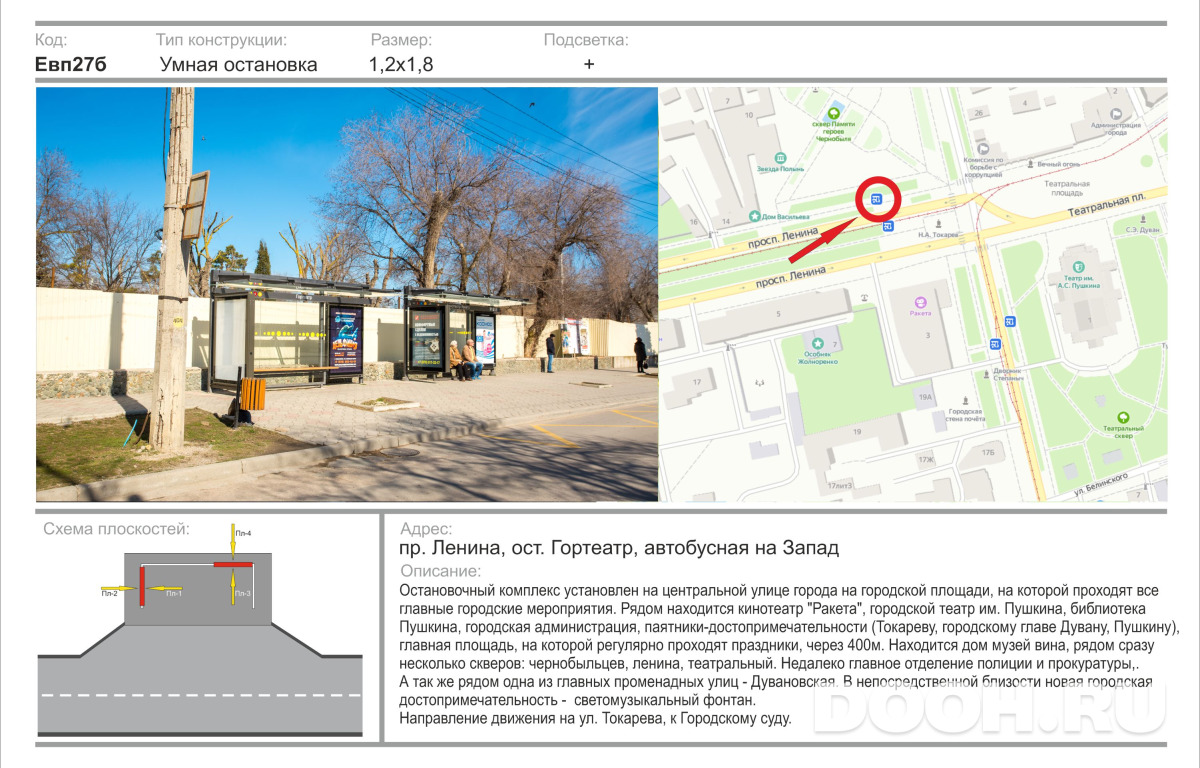This screenshot has width=1200, height=768.
Task: Click building number 17Б on the map
Action: point(988,453)
